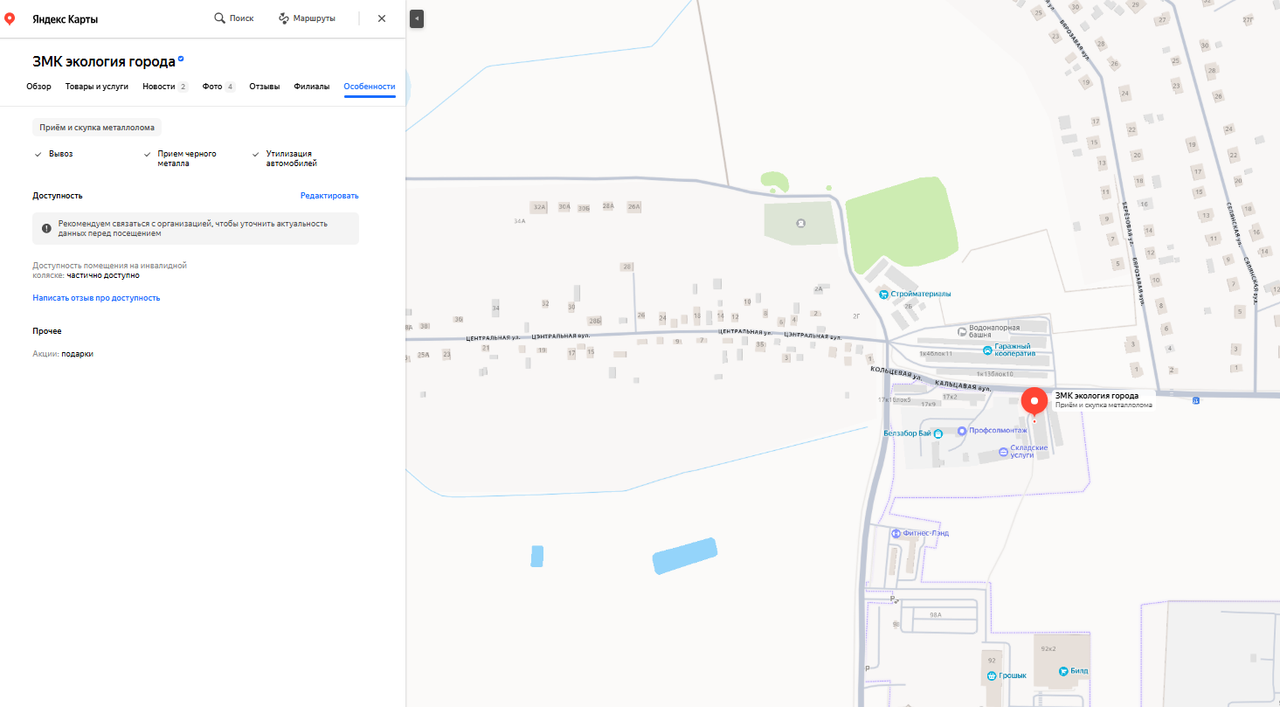The image size is (1280, 707).
Task: Switch to the Обзор tab
Action: point(39,87)
